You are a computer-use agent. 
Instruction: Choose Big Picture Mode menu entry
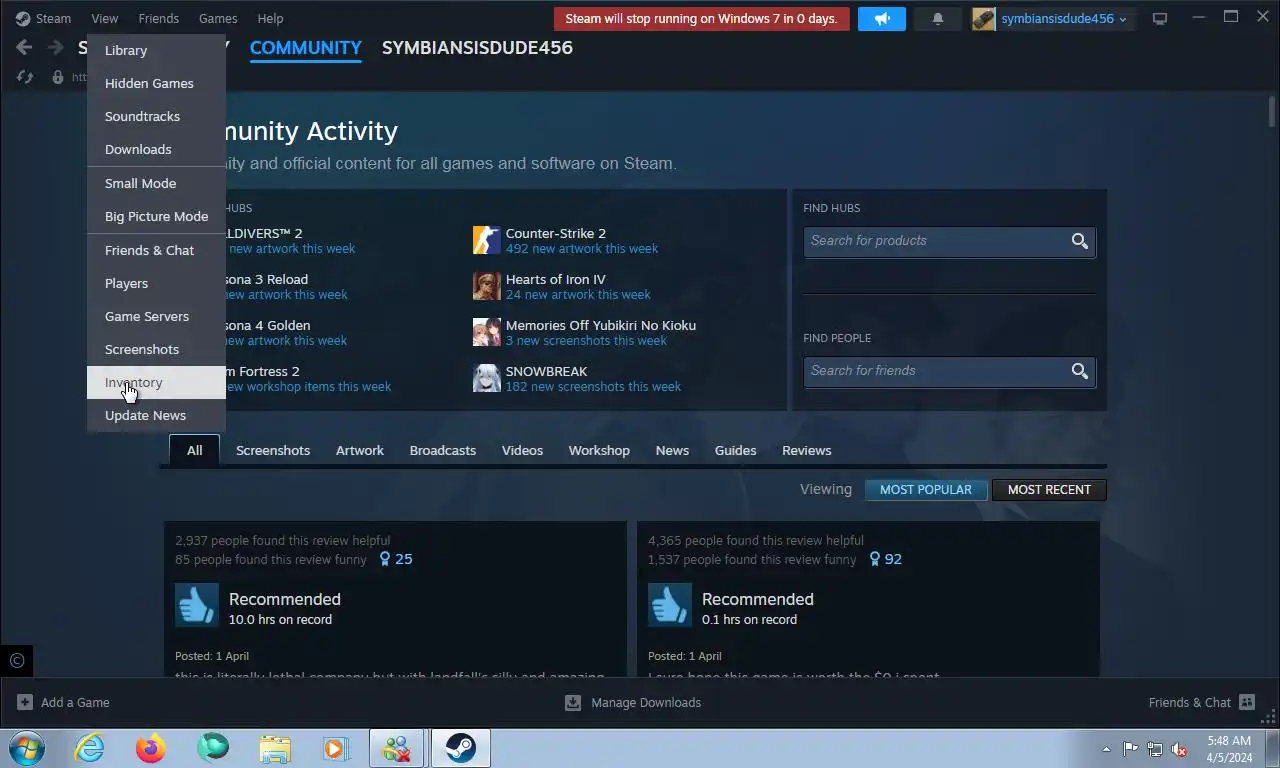[156, 216]
